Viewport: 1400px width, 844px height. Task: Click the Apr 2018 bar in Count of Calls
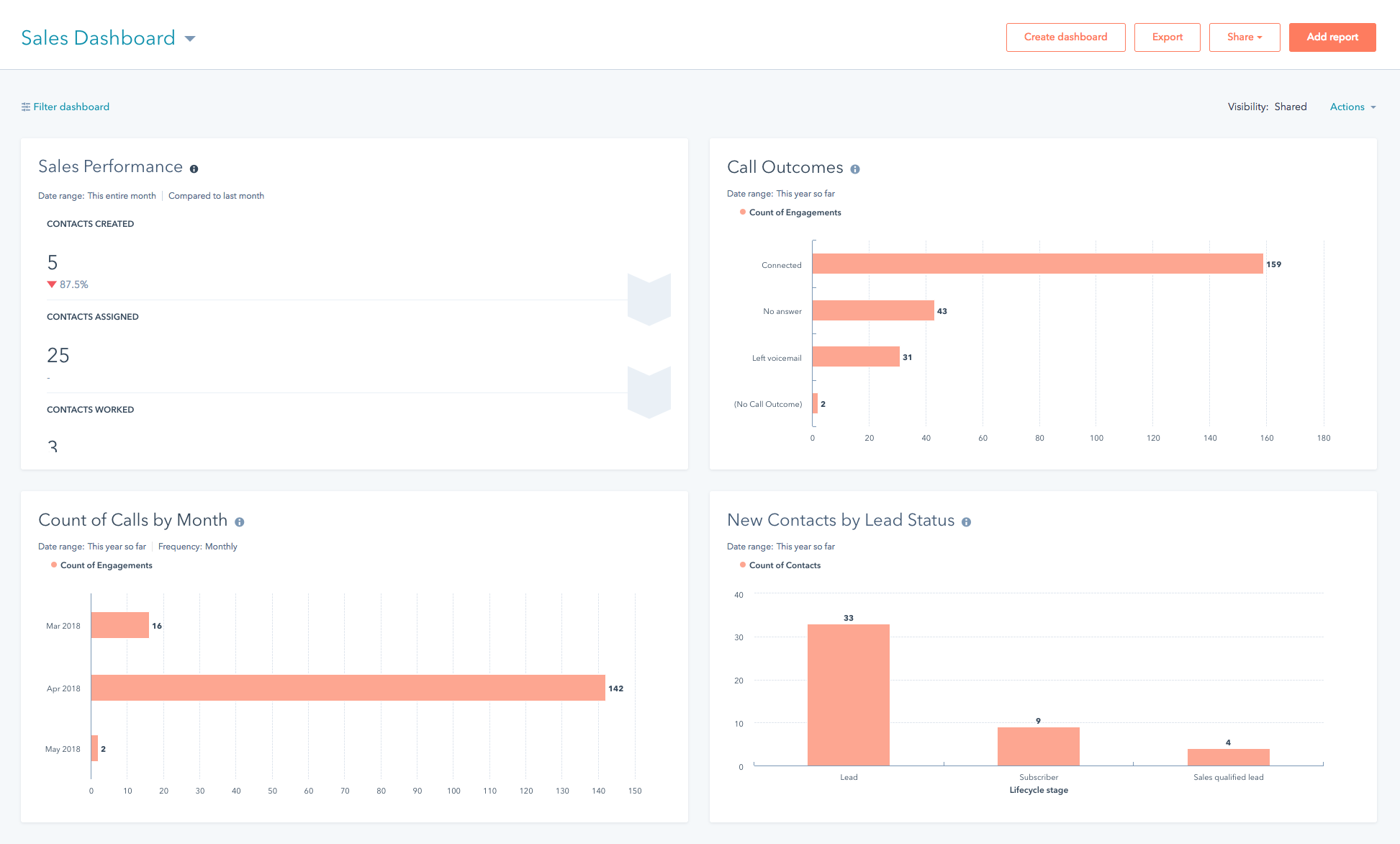[350, 688]
